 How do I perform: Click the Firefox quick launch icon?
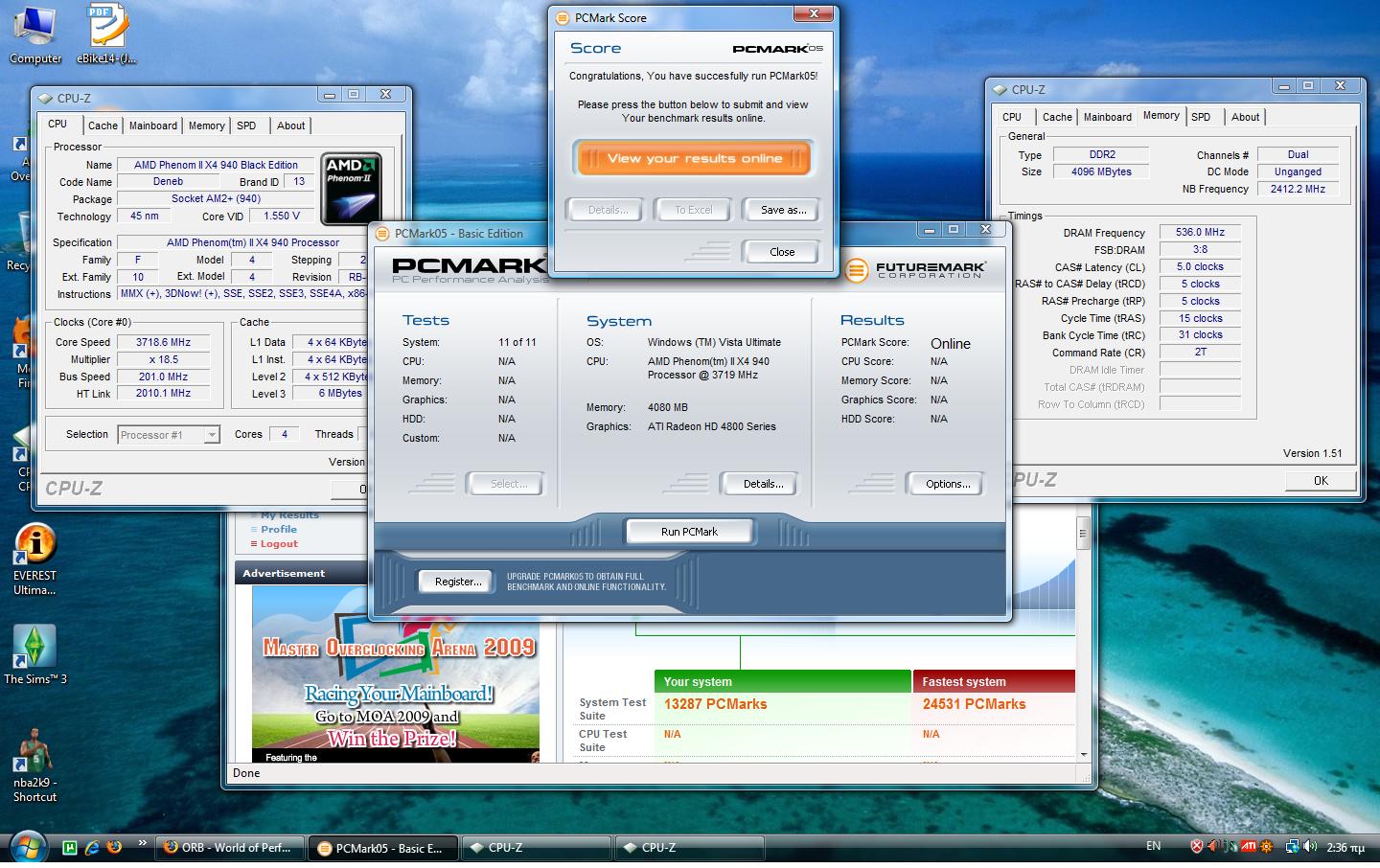point(115,847)
